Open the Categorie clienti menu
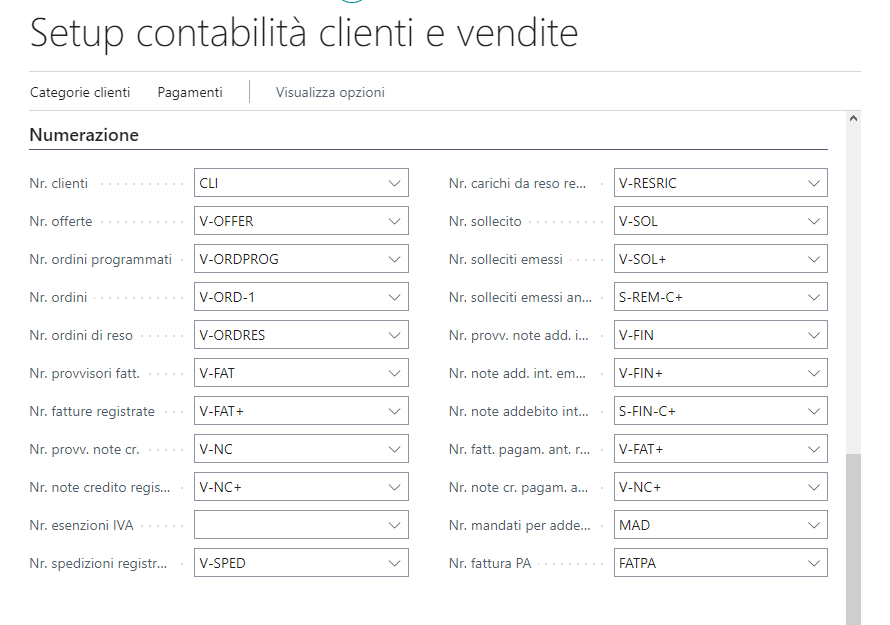890x625 pixels. pos(80,92)
